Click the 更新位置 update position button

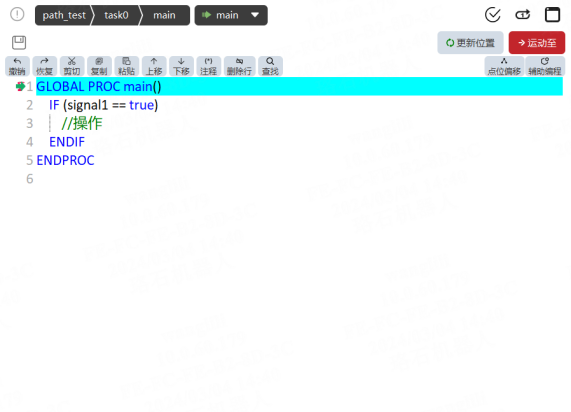470,43
